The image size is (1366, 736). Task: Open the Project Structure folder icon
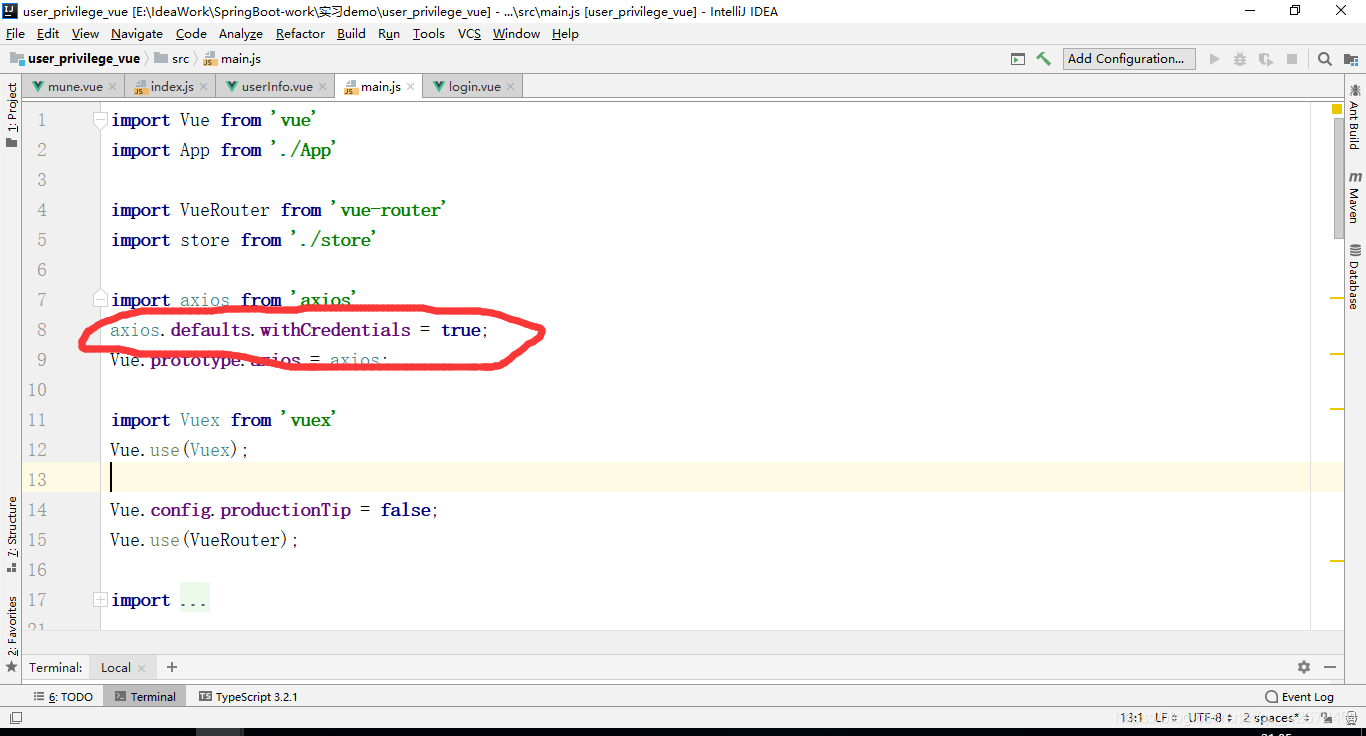point(1351,59)
